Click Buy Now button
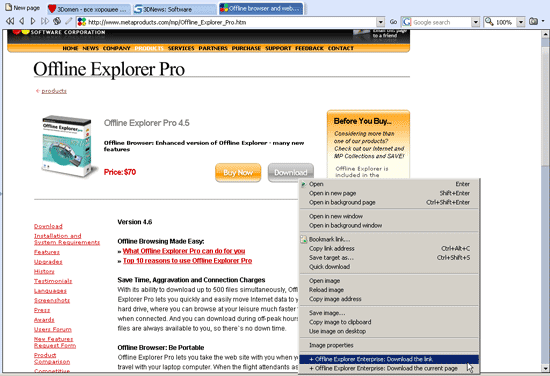Screen dimensions: 550x376 pos(238,173)
